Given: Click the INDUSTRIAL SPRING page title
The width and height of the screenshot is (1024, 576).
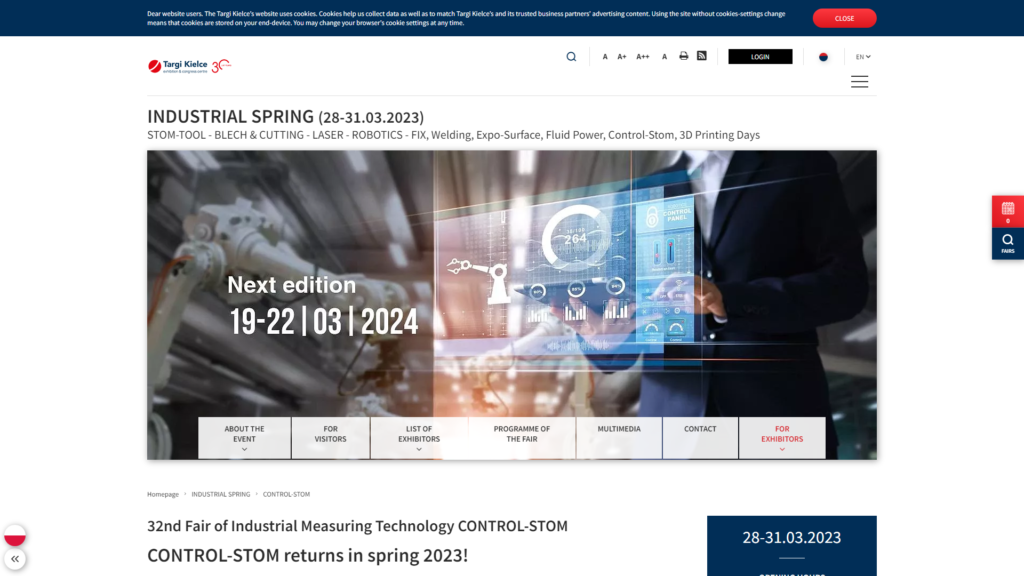Looking at the screenshot, I should tap(285, 117).
